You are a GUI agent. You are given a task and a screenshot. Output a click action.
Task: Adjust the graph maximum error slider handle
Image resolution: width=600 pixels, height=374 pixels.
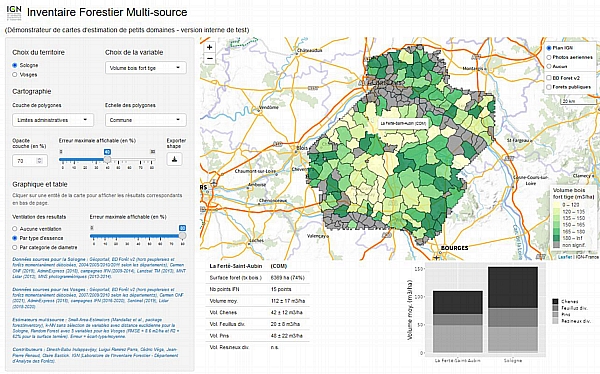183,235
